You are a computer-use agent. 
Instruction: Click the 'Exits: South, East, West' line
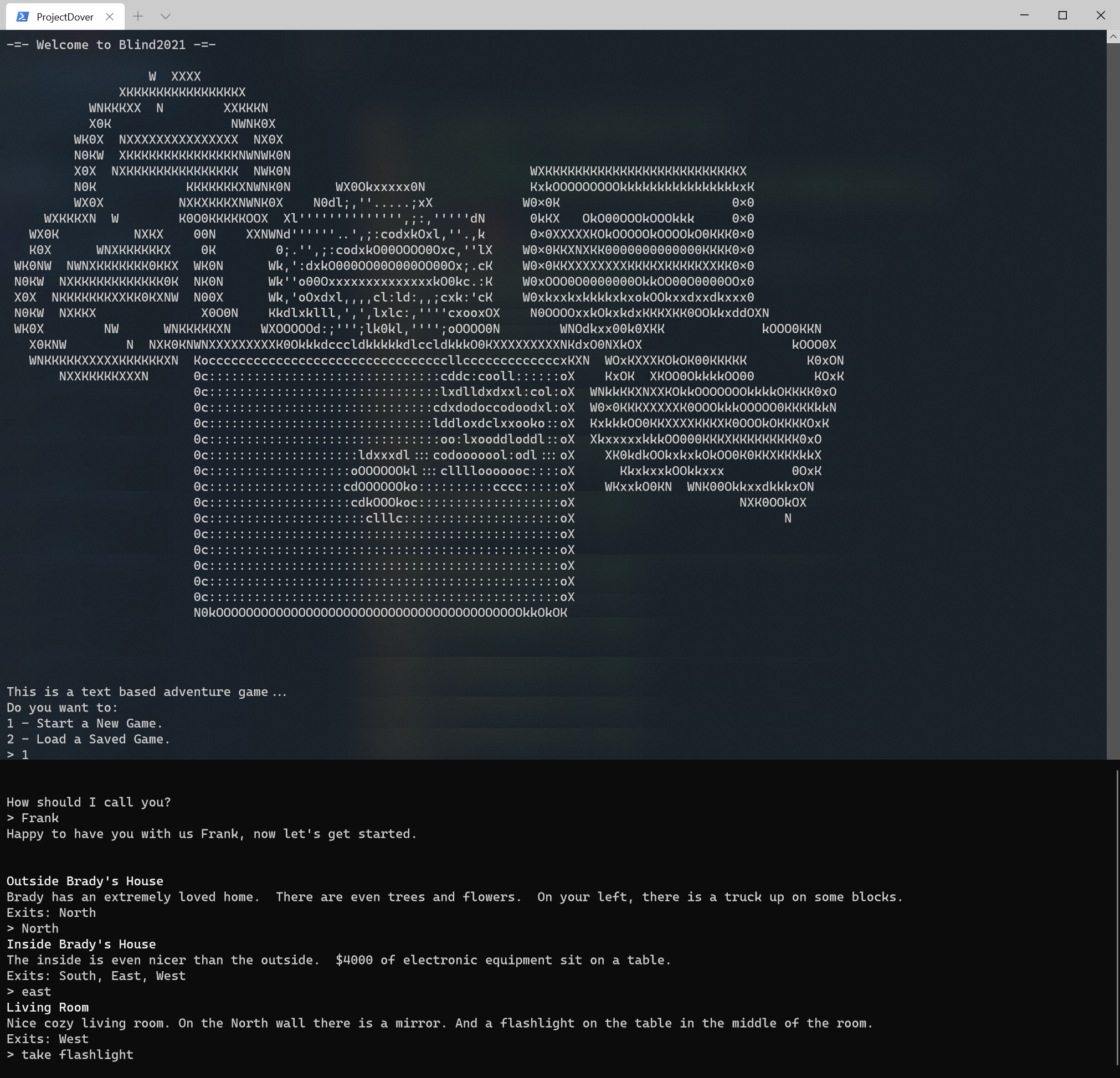click(96, 976)
